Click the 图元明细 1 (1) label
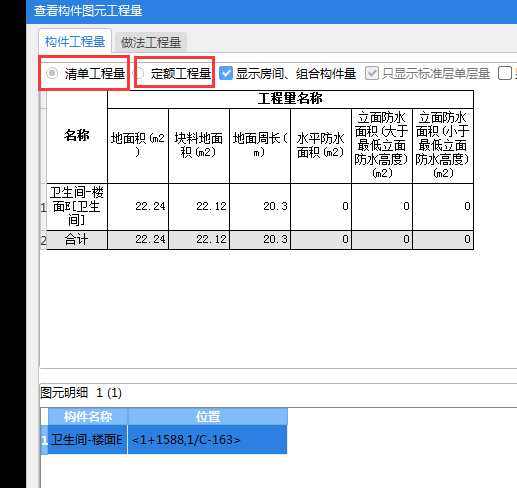 (x=81, y=393)
